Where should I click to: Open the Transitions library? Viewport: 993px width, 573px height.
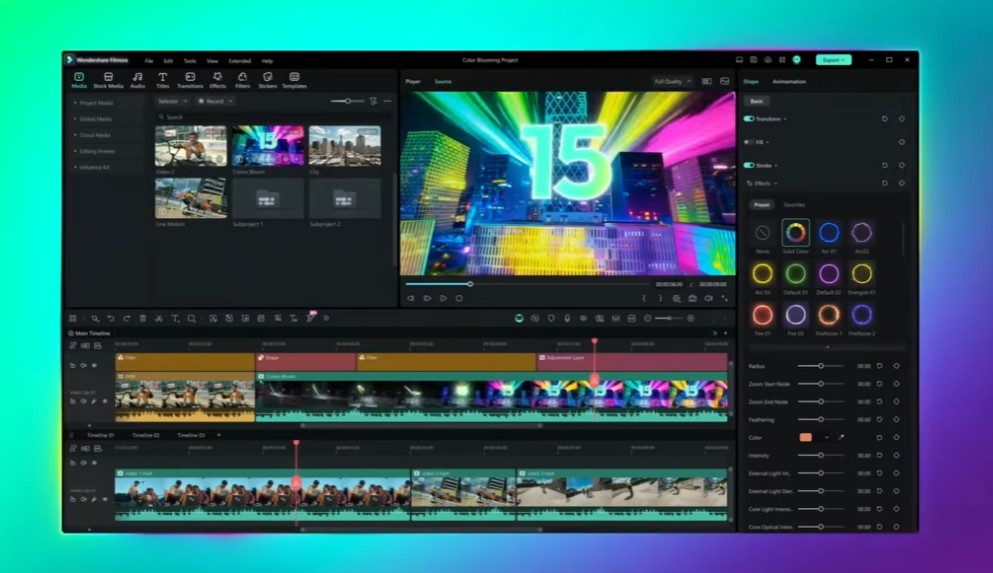tap(190, 80)
